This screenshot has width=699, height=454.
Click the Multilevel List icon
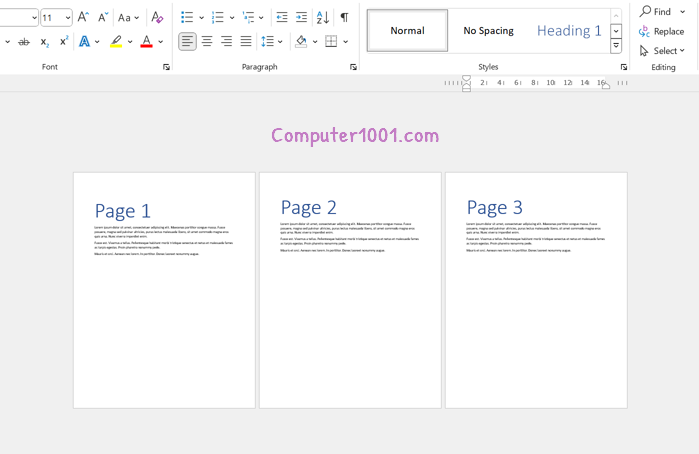point(248,17)
